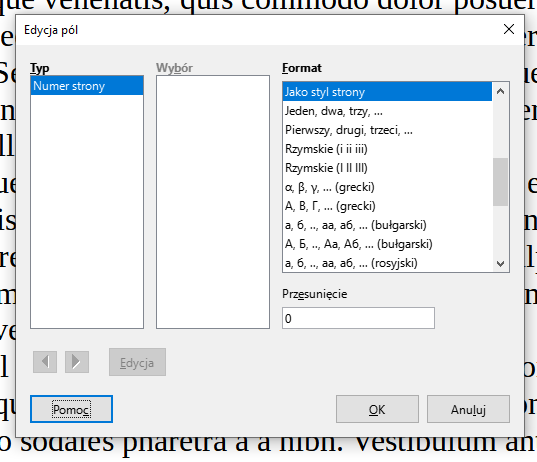
Task: Click the Edycja button
Action: (137, 362)
